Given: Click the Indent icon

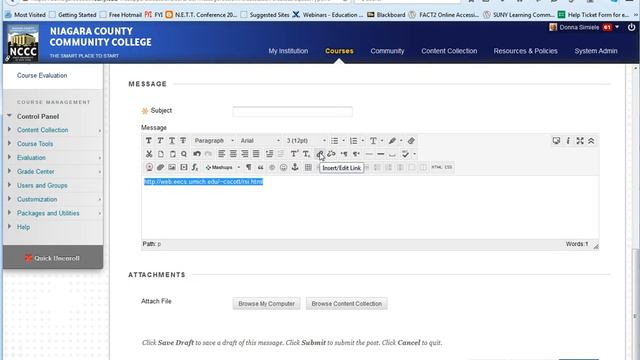Looking at the screenshot, I should pos(269,154).
